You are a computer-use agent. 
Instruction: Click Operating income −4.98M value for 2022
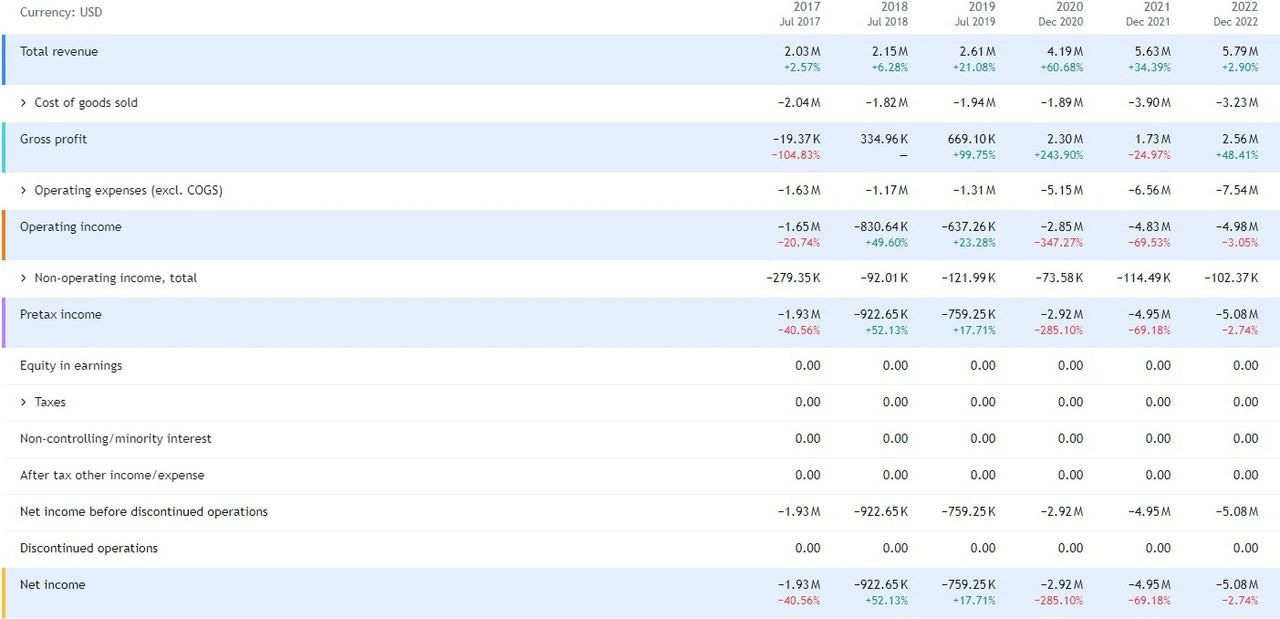[x=1236, y=227]
